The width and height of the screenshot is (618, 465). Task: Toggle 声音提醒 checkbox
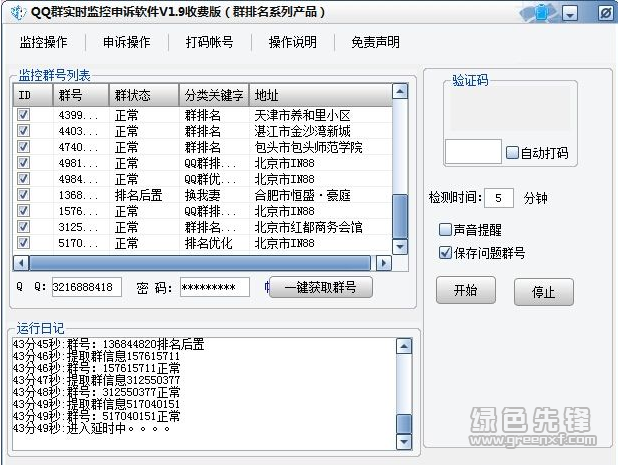(x=446, y=229)
